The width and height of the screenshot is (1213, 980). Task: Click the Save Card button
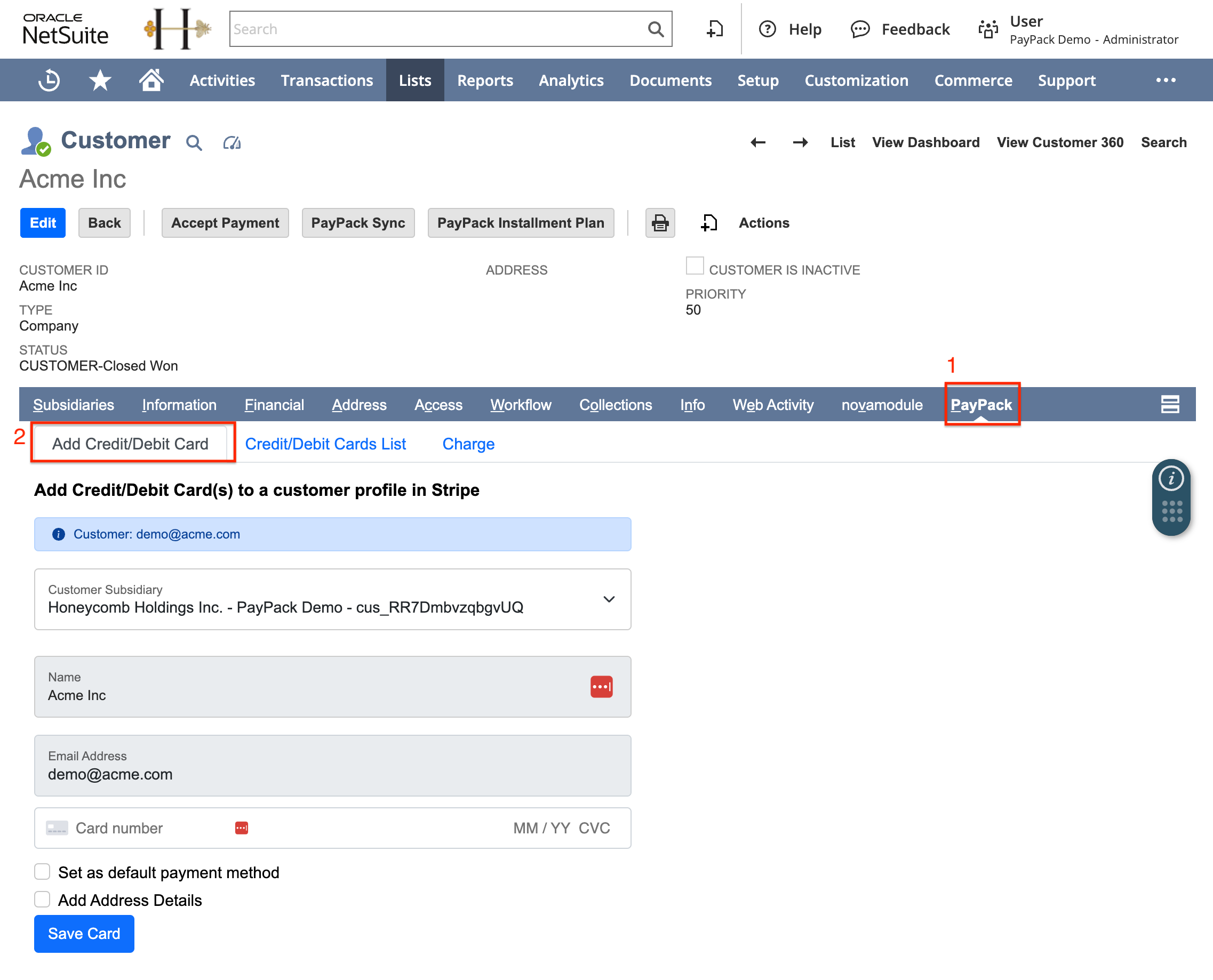coord(84,934)
